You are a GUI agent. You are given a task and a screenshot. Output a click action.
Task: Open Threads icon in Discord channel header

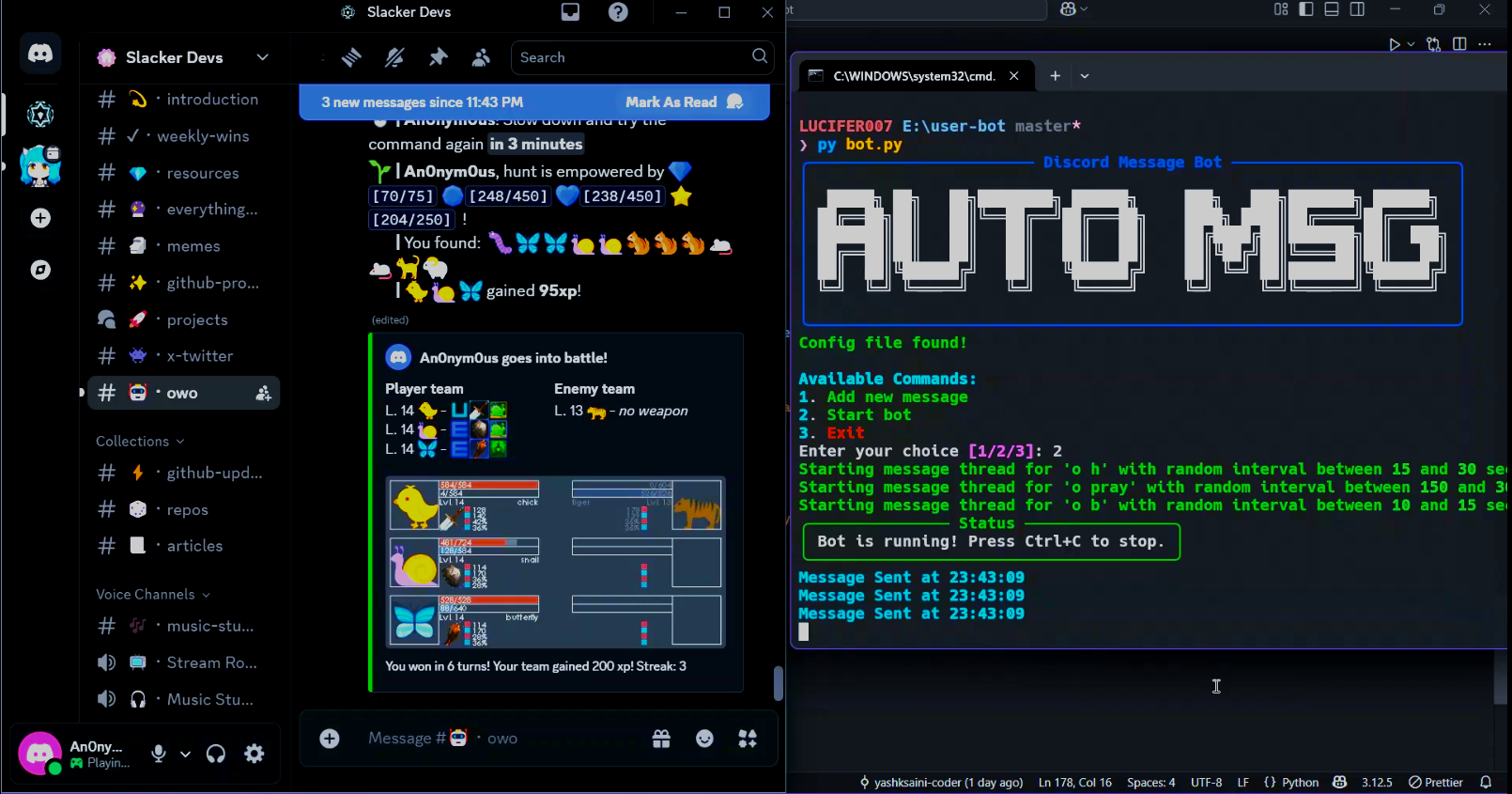tap(351, 57)
